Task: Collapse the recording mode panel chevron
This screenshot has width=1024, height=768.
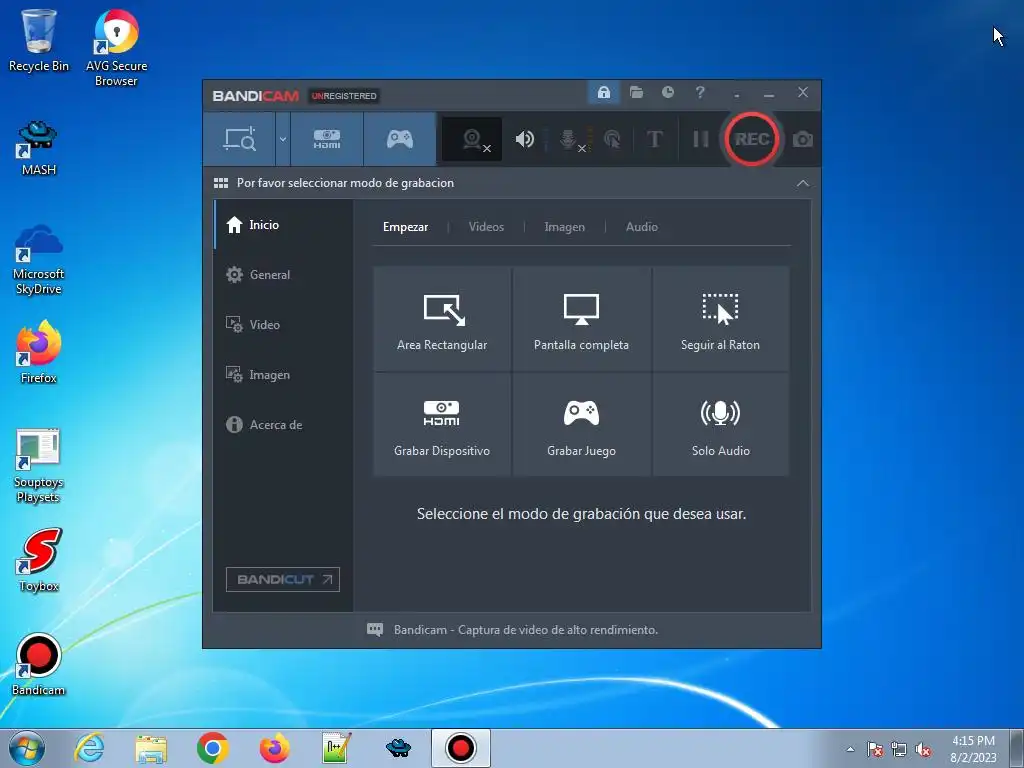Action: (803, 184)
